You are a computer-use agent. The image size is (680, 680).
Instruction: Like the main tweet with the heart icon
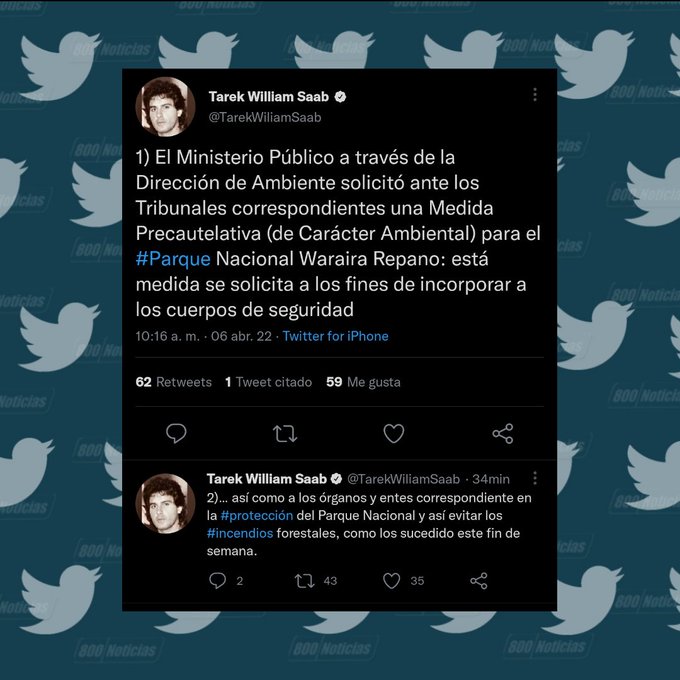click(x=394, y=433)
